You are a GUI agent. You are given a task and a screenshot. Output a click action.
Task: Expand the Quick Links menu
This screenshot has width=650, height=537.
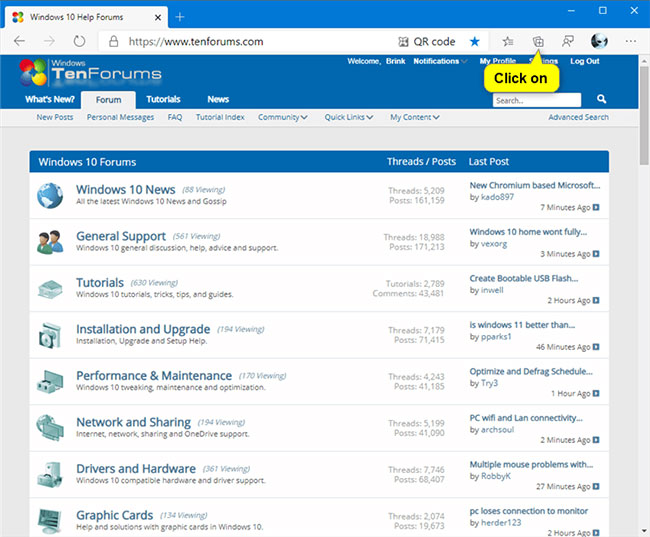(x=349, y=117)
